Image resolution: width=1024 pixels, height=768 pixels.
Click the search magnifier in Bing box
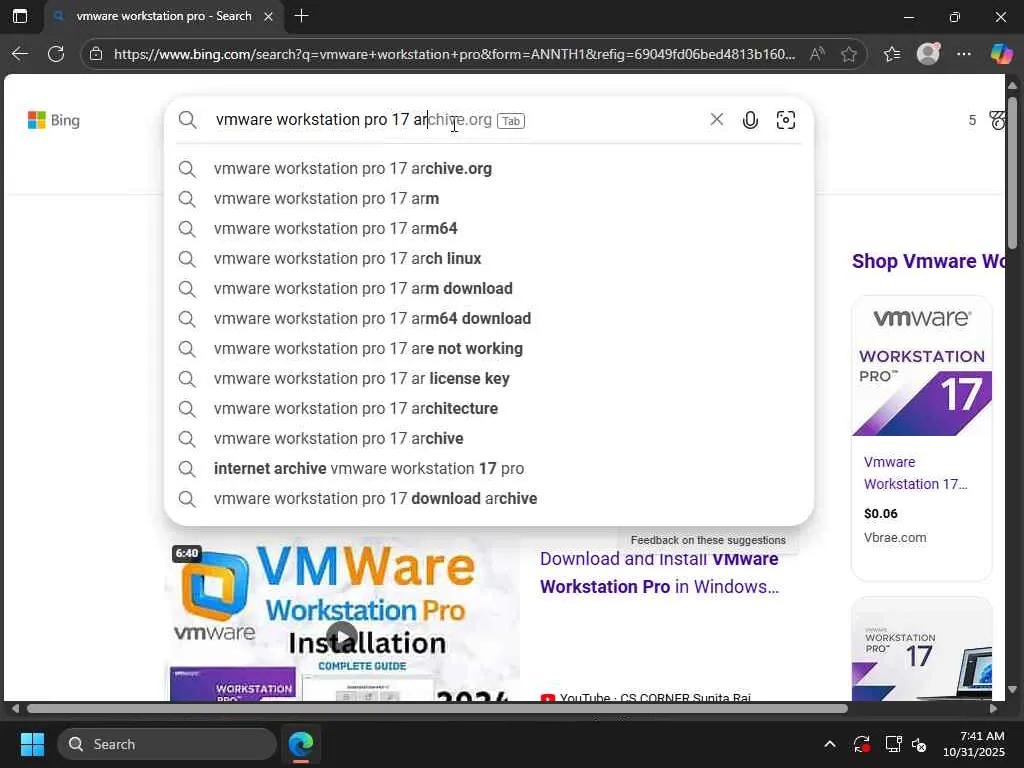[187, 120]
